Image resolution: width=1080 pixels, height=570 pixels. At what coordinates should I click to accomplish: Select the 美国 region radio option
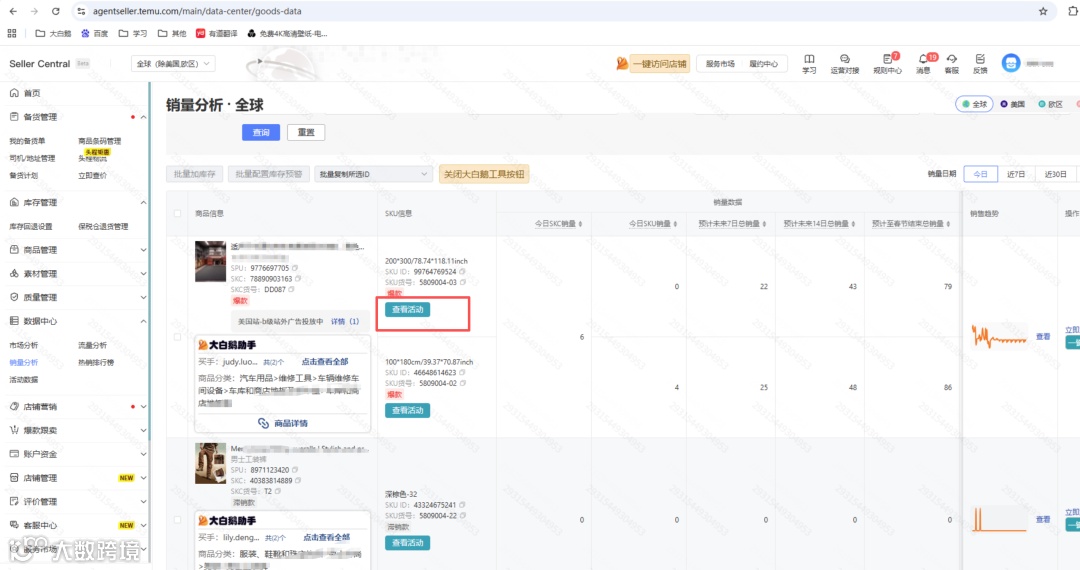coord(1012,104)
